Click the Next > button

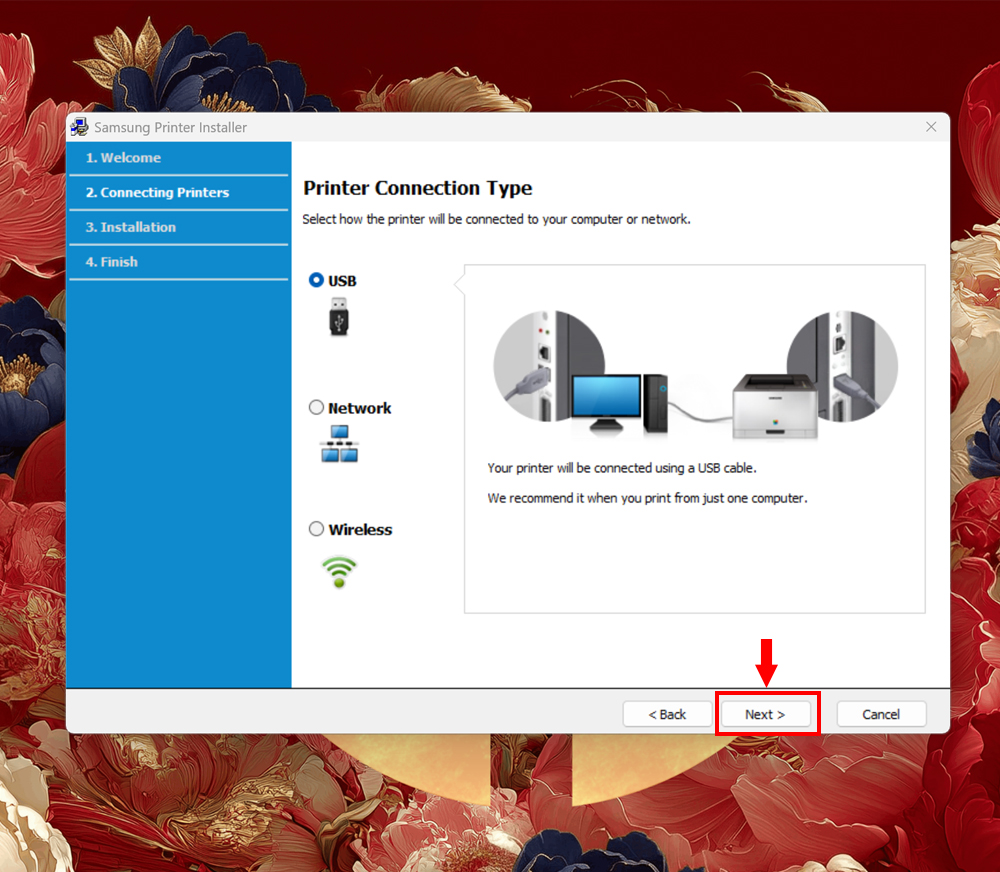765,714
